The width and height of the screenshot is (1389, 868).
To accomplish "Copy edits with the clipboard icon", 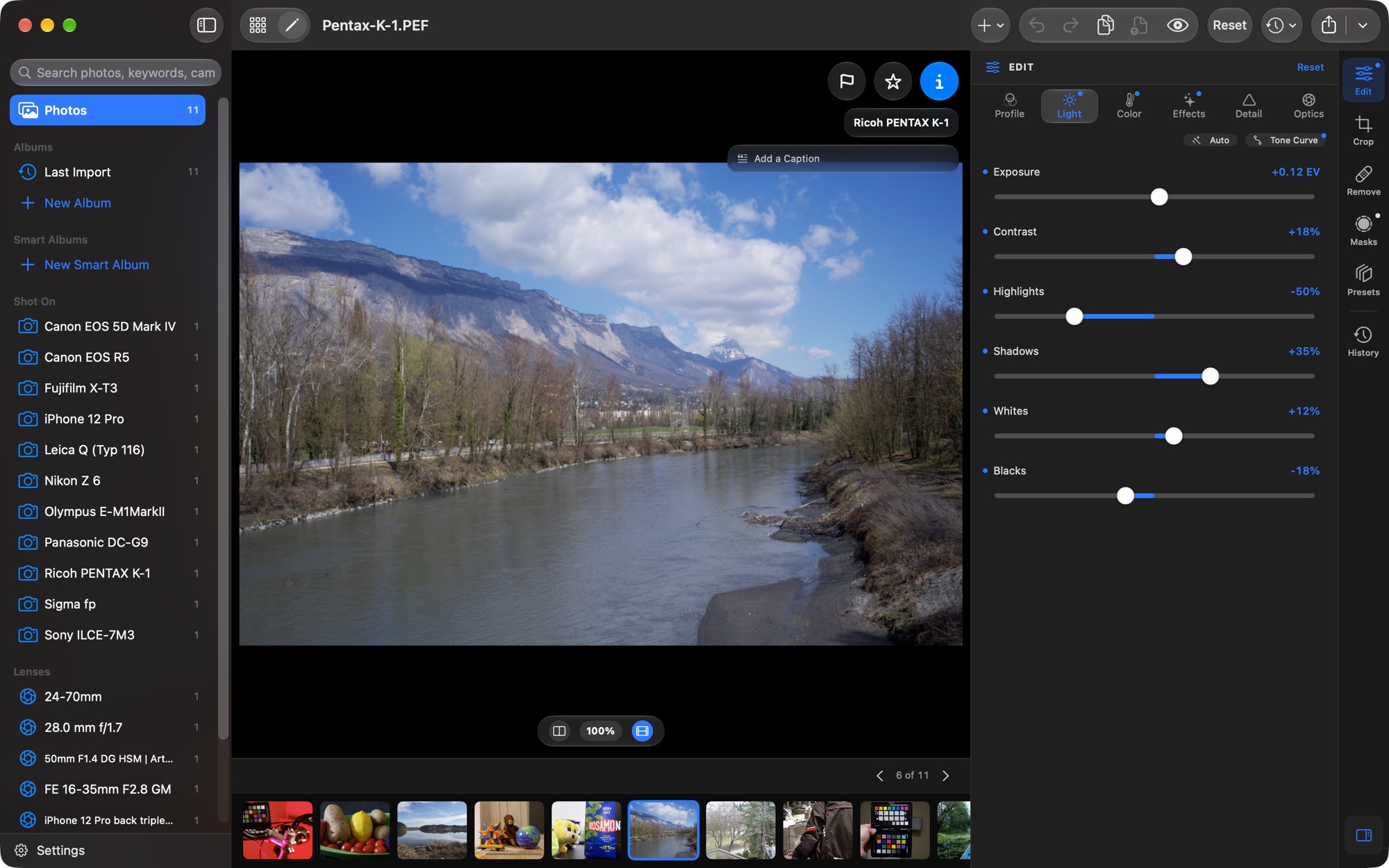I will [x=1105, y=25].
